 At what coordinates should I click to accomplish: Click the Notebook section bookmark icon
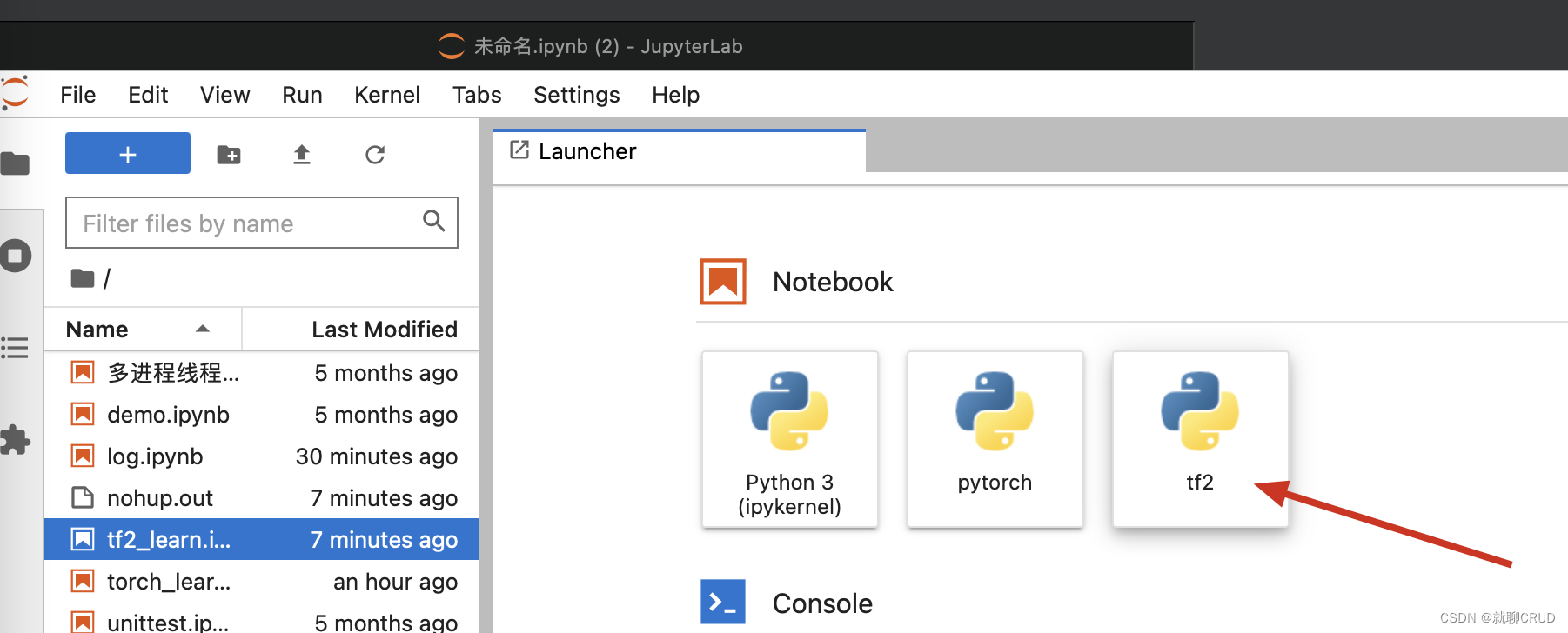[x=723, y=282]
